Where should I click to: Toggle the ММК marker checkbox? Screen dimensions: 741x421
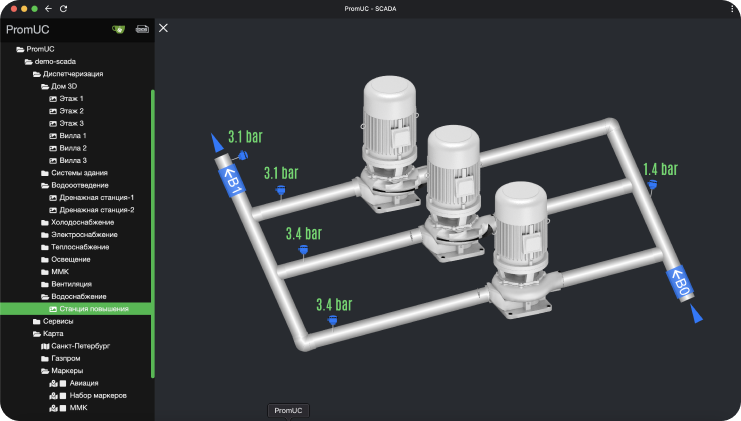(62, 408)
